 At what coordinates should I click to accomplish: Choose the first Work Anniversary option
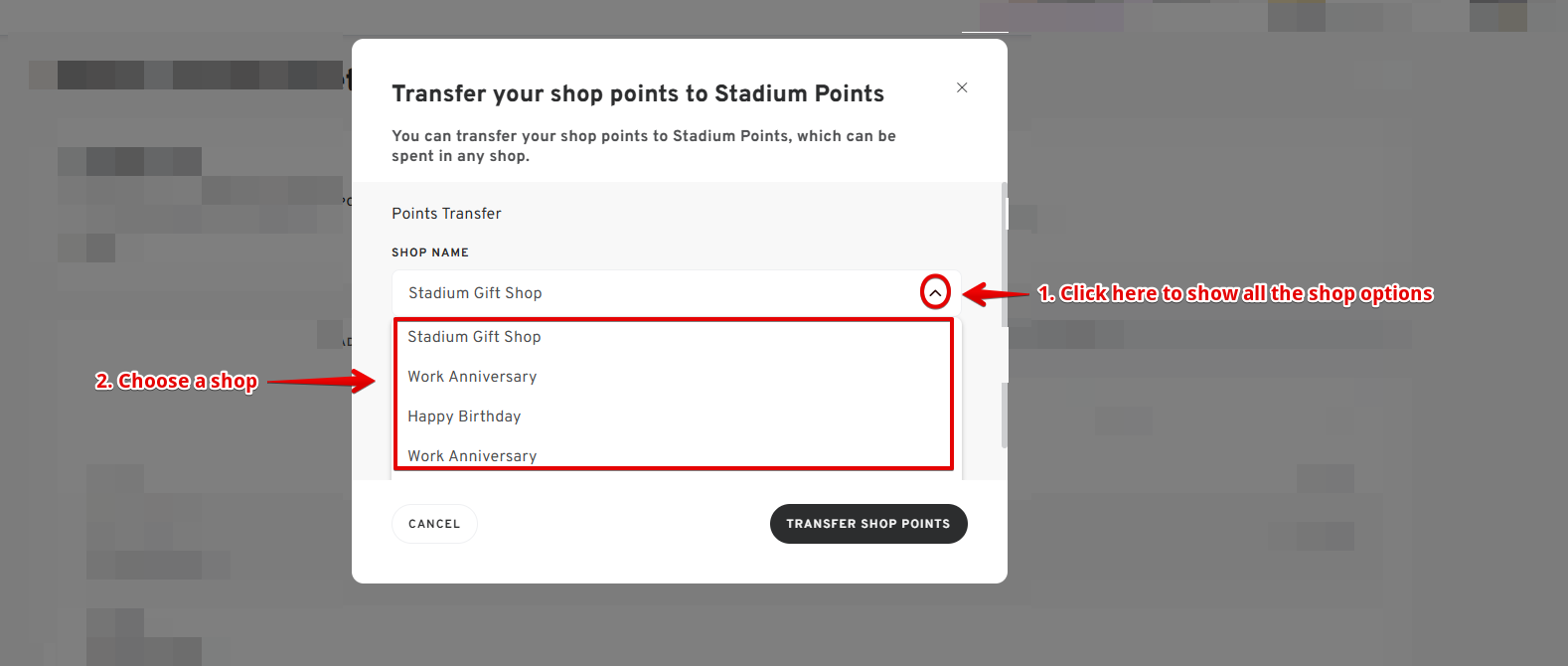coord(472,377)
